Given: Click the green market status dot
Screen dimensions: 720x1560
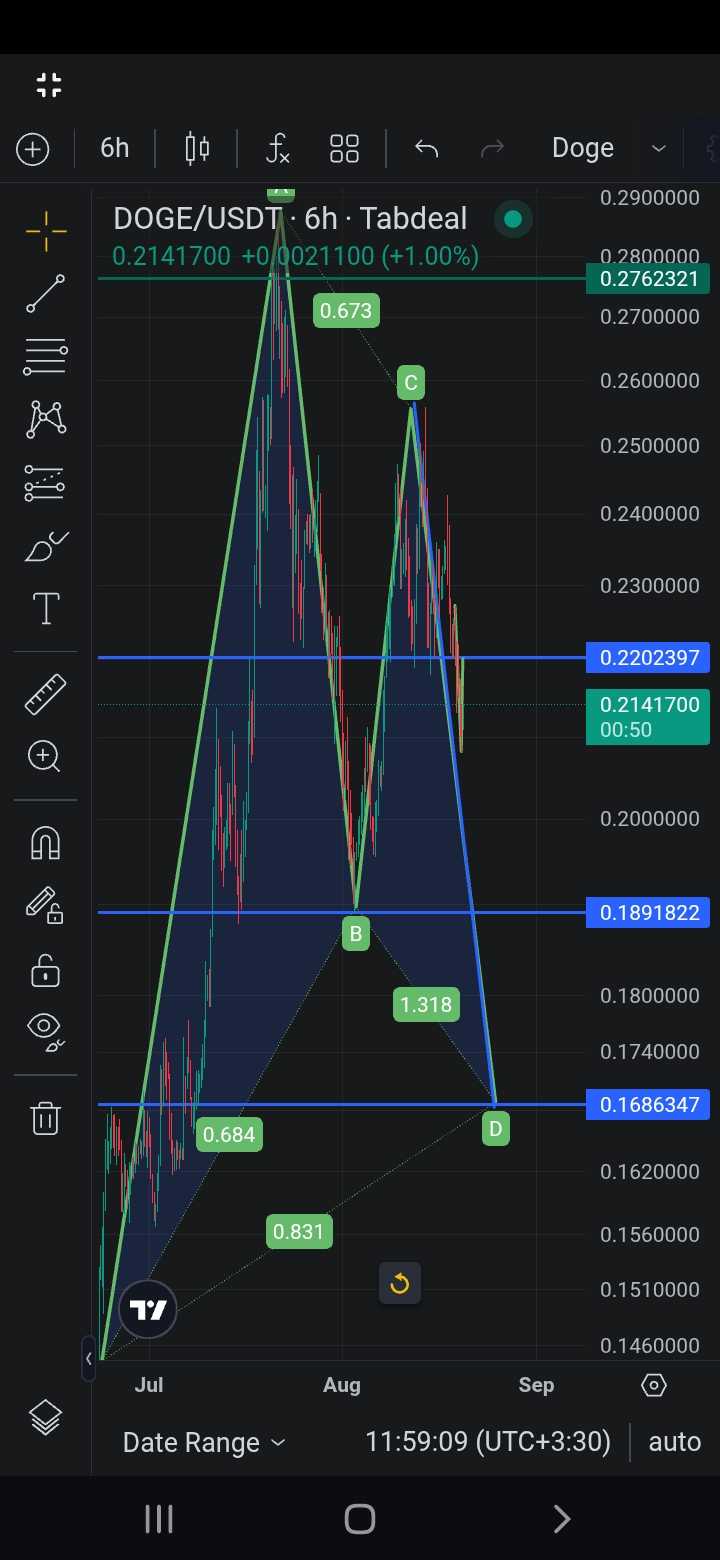Looking at the screenshot, I should pyautogui.click(x=513, y=219).
